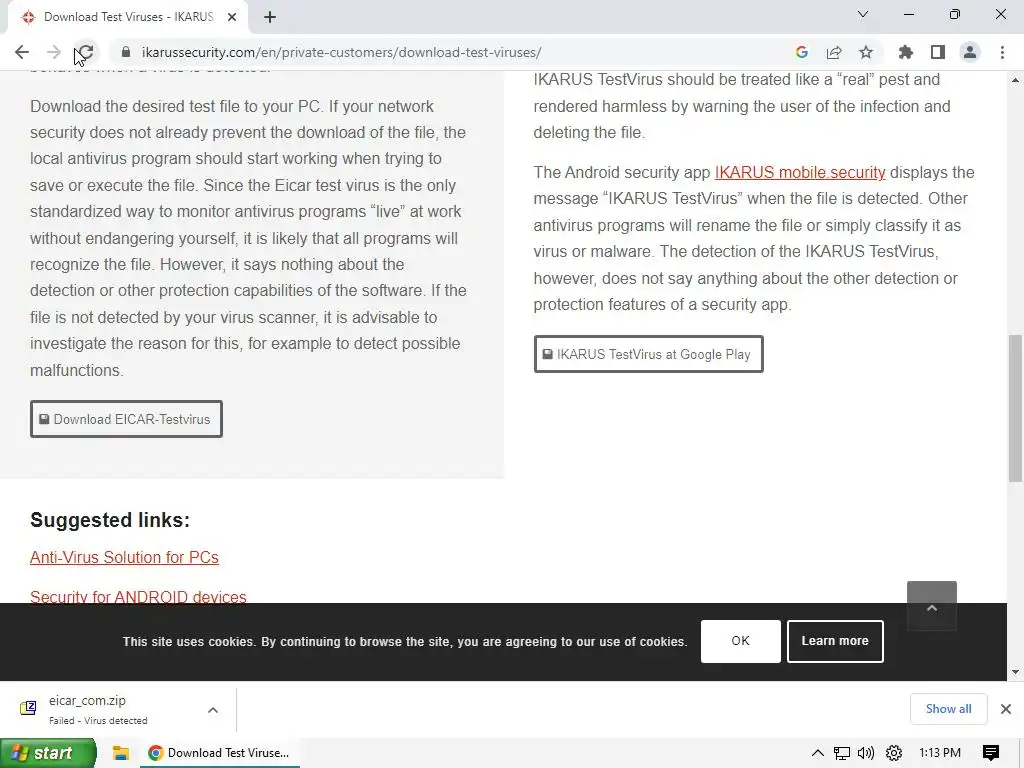Open the notification center icon

pyautogui.click(x=991, y=753)
